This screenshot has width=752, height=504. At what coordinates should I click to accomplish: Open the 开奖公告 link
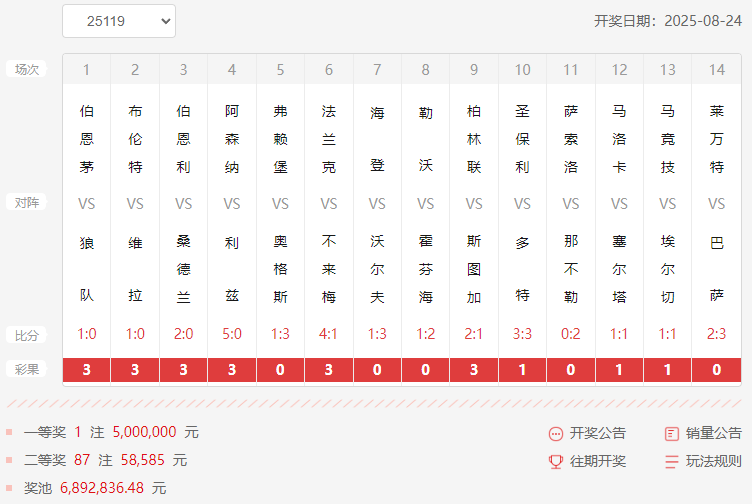pos(598,434)
